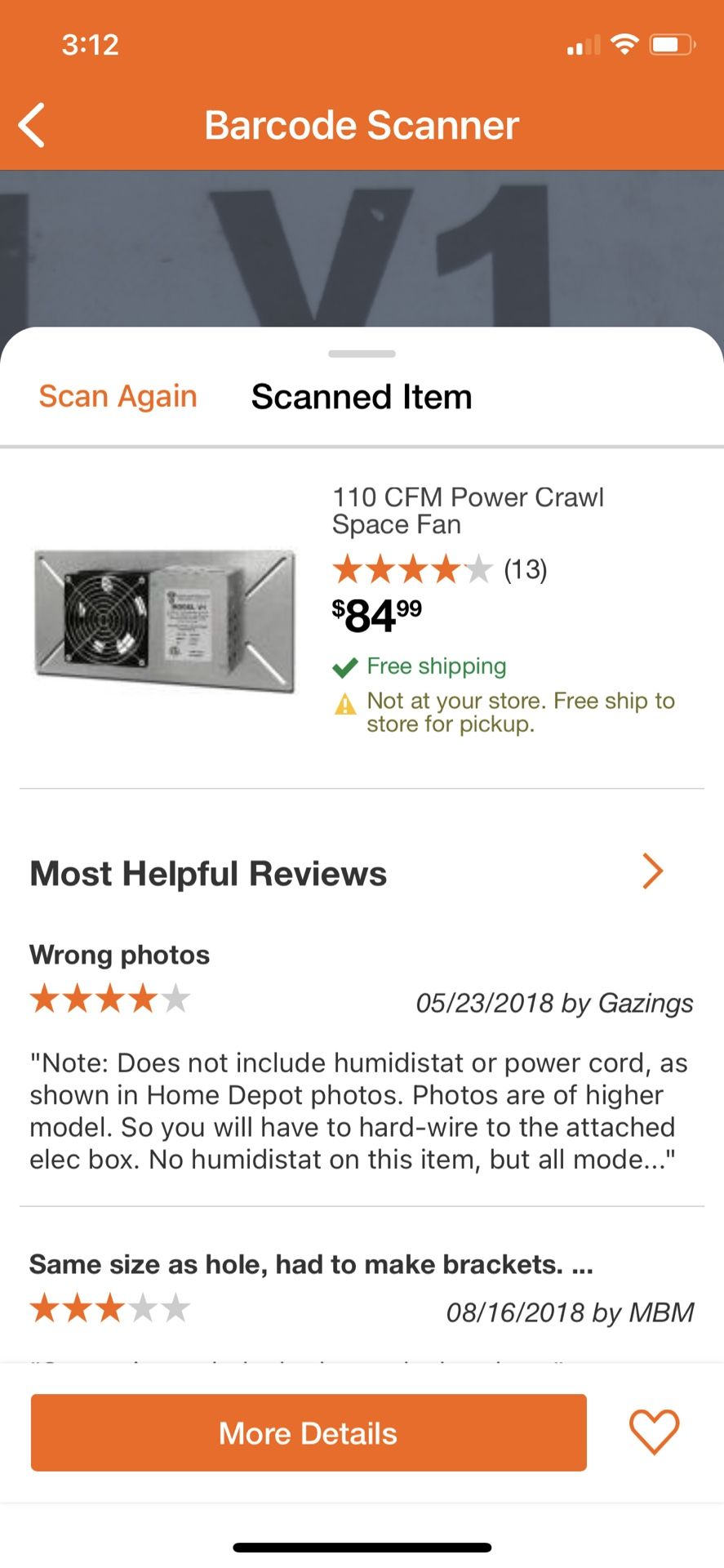Tap the Most Helpful Reviews heading
Viewport: 724px width, 1568px height.
(208, 873)
